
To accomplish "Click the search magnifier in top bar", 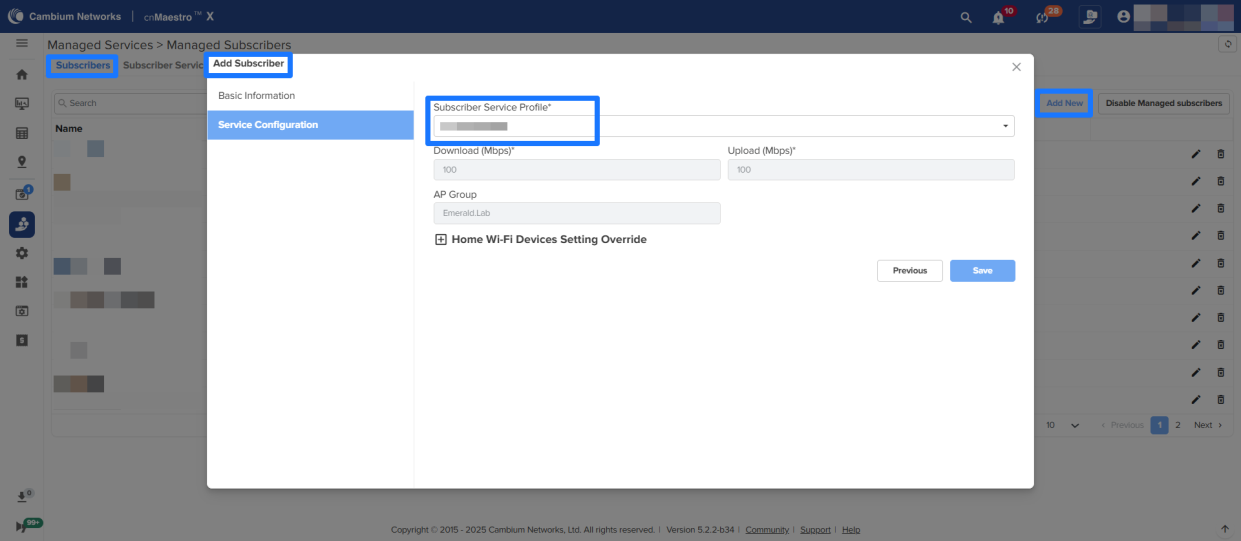I will 965,17.
